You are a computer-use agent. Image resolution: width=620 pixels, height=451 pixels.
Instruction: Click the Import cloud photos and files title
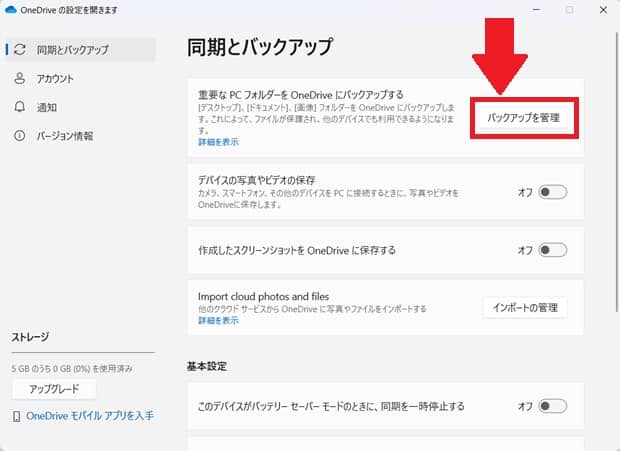(263, 296)
